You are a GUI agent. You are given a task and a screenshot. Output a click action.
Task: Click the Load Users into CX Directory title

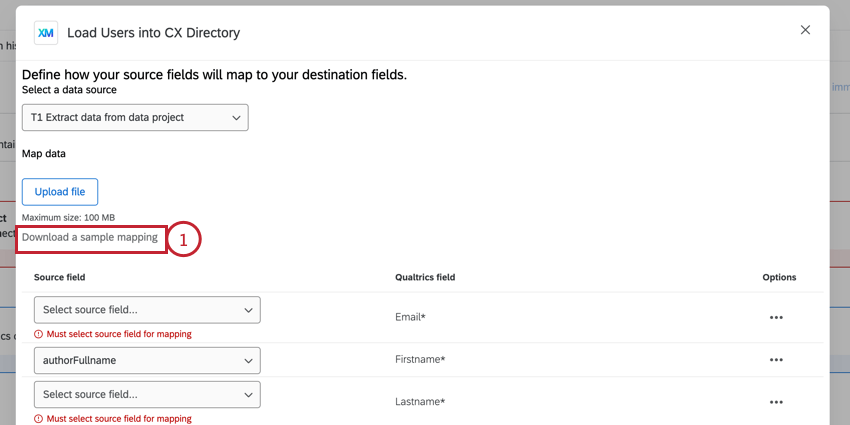153,33
